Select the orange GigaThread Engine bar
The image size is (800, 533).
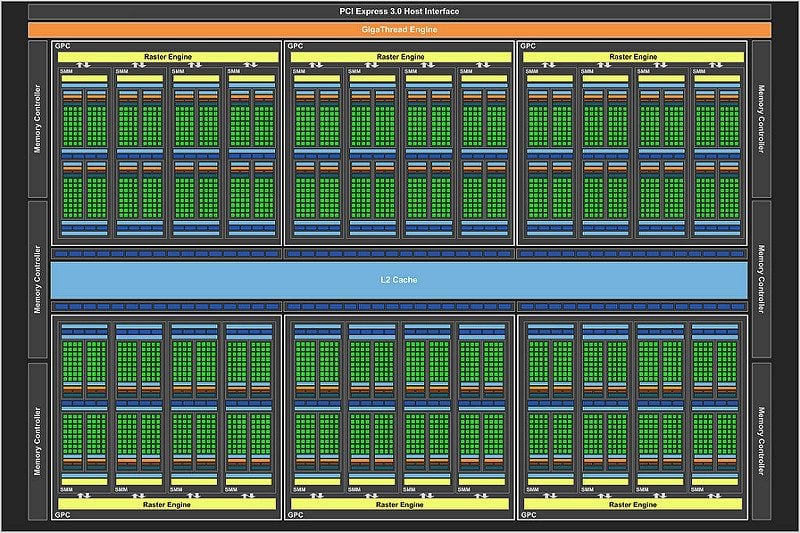point(399,30)
